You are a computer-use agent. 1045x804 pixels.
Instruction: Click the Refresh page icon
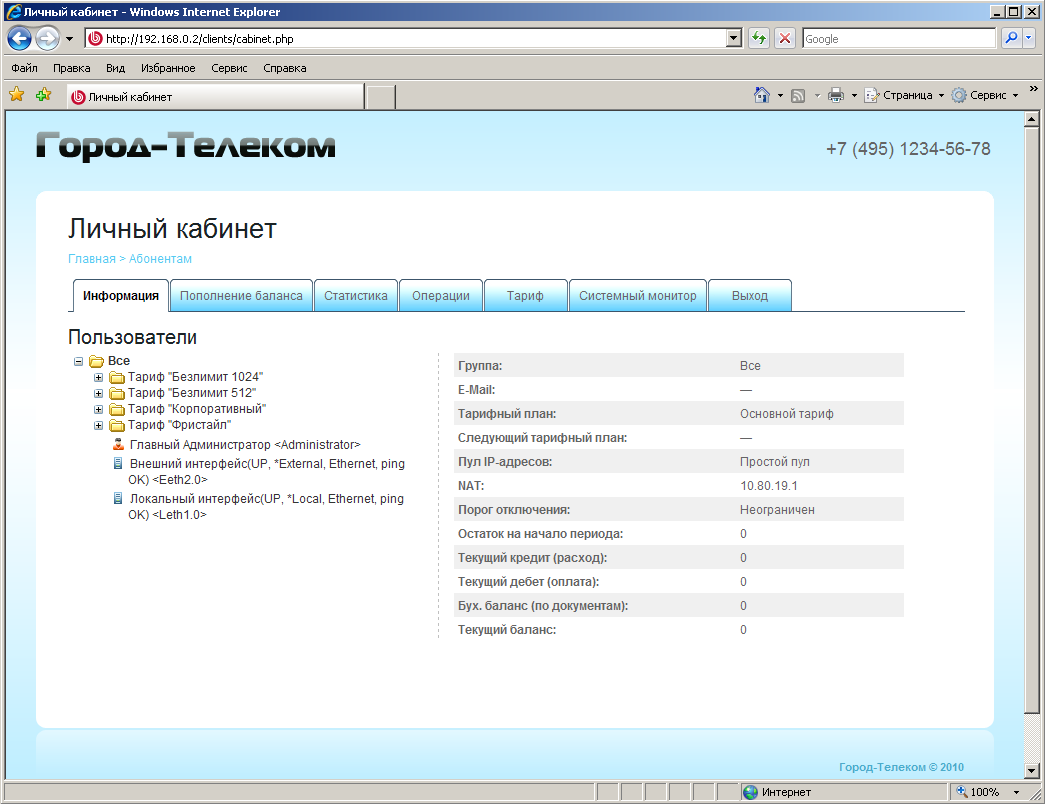(x=759, y=39)
